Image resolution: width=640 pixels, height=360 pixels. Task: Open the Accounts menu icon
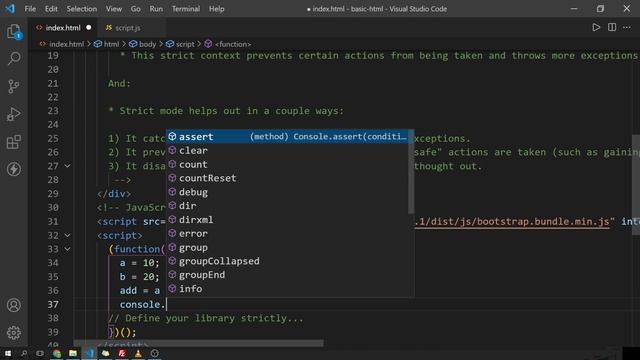pos(14,305)
